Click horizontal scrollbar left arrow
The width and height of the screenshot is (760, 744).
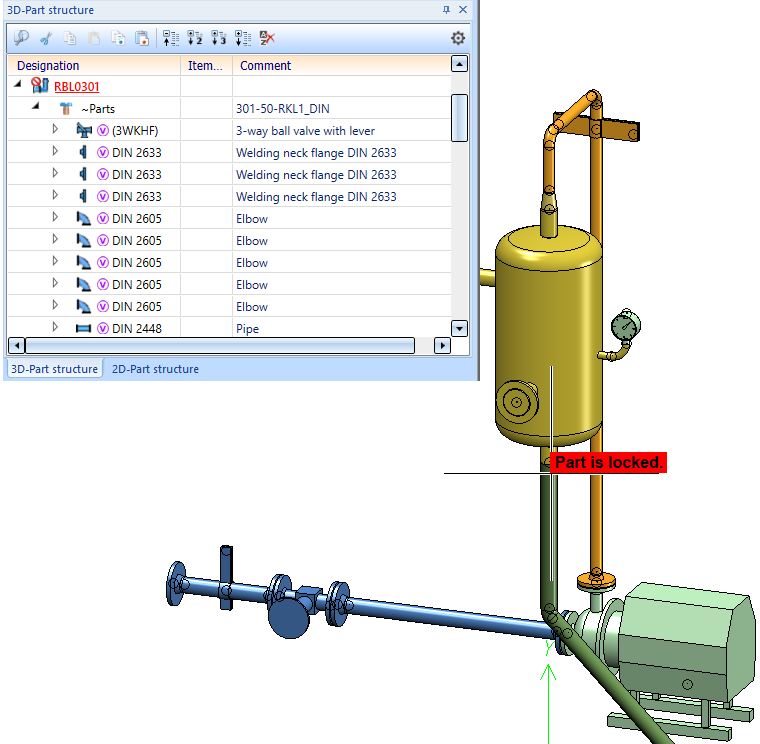16,346
